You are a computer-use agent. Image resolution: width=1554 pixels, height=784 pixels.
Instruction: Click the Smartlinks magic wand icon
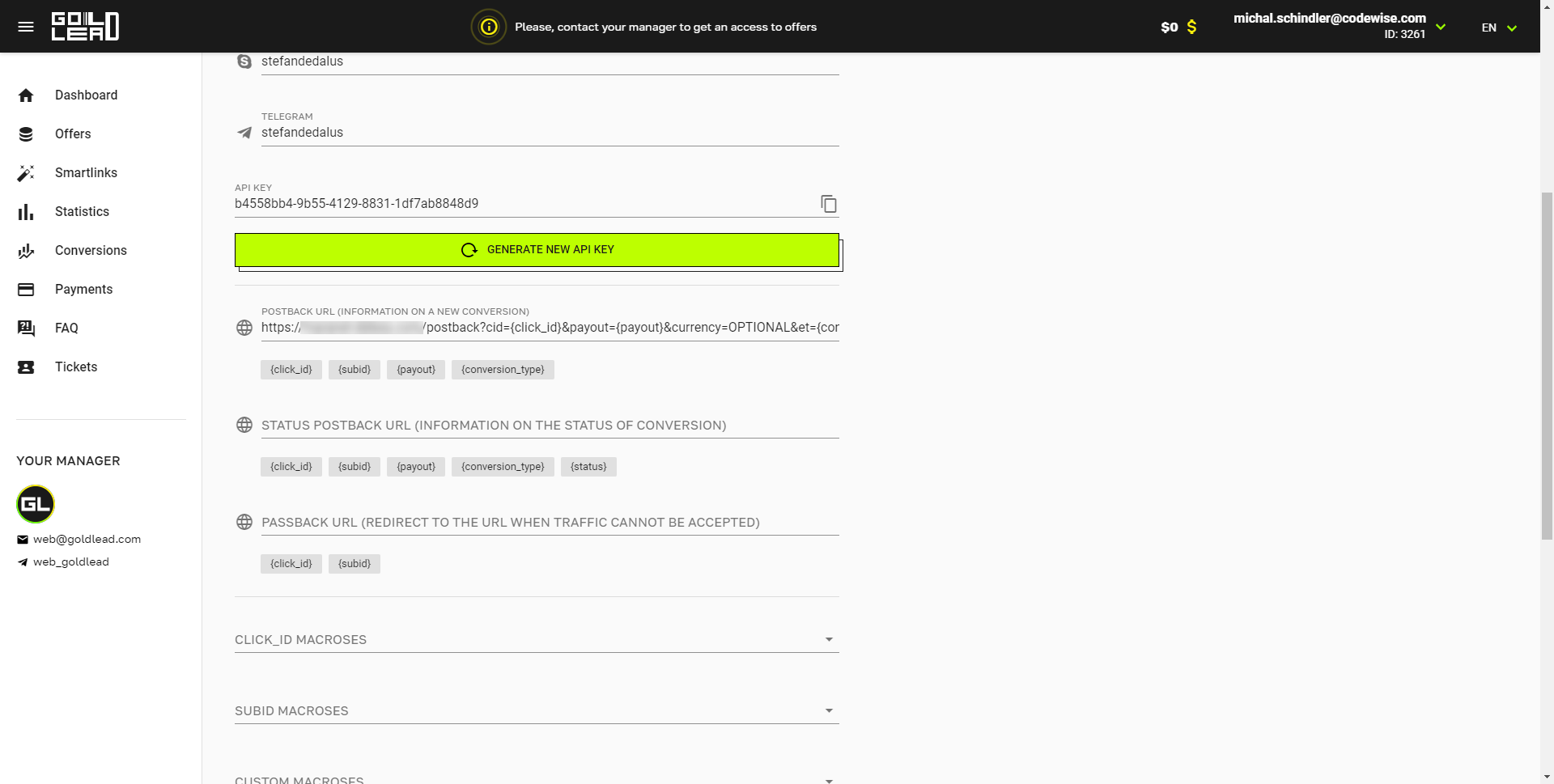click(26, 173)
